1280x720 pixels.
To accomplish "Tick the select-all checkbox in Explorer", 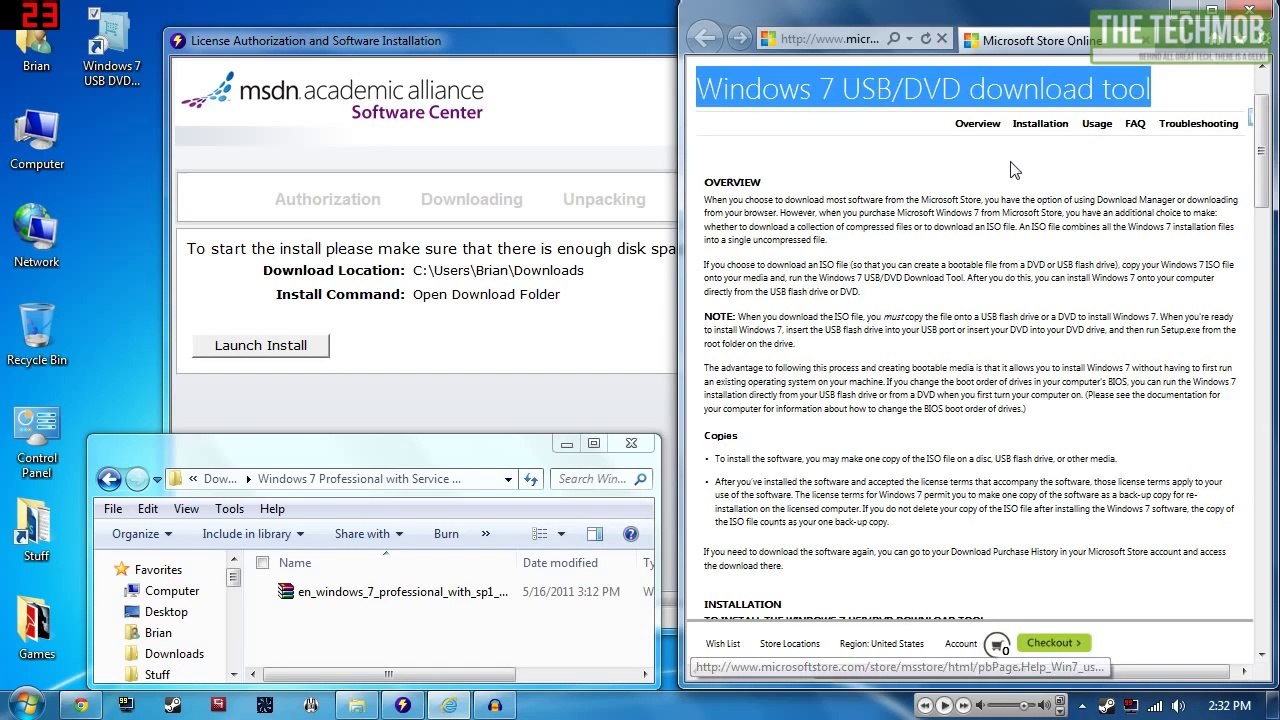I will 262,563.
